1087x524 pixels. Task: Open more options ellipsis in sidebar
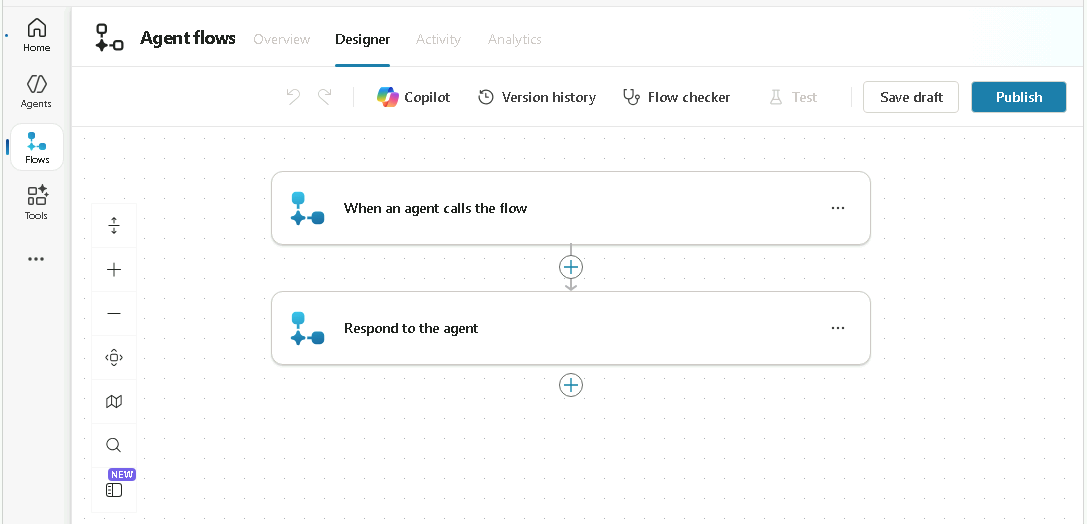tap(36, 259)
